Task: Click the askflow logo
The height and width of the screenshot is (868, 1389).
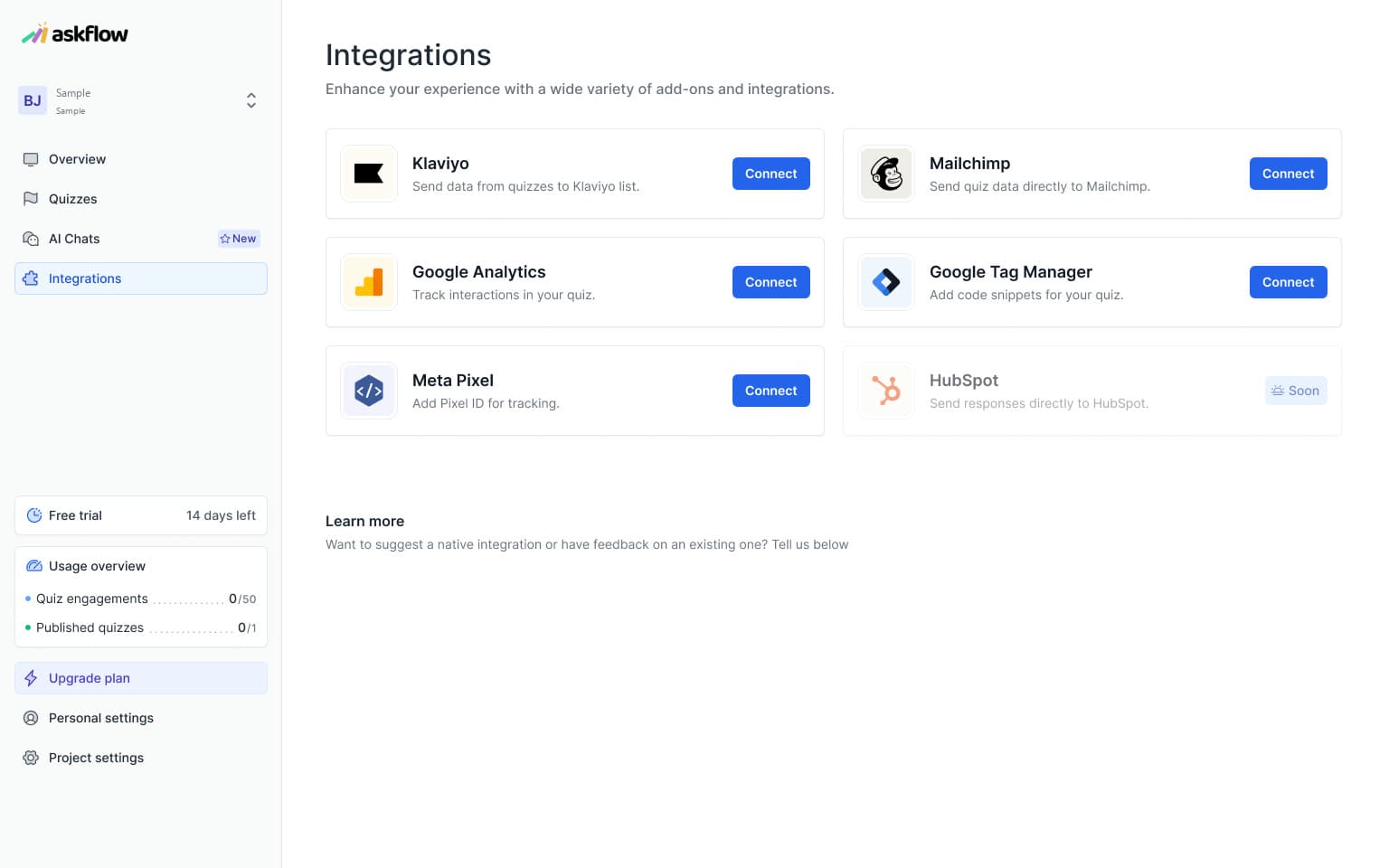Action: [75, 33]
